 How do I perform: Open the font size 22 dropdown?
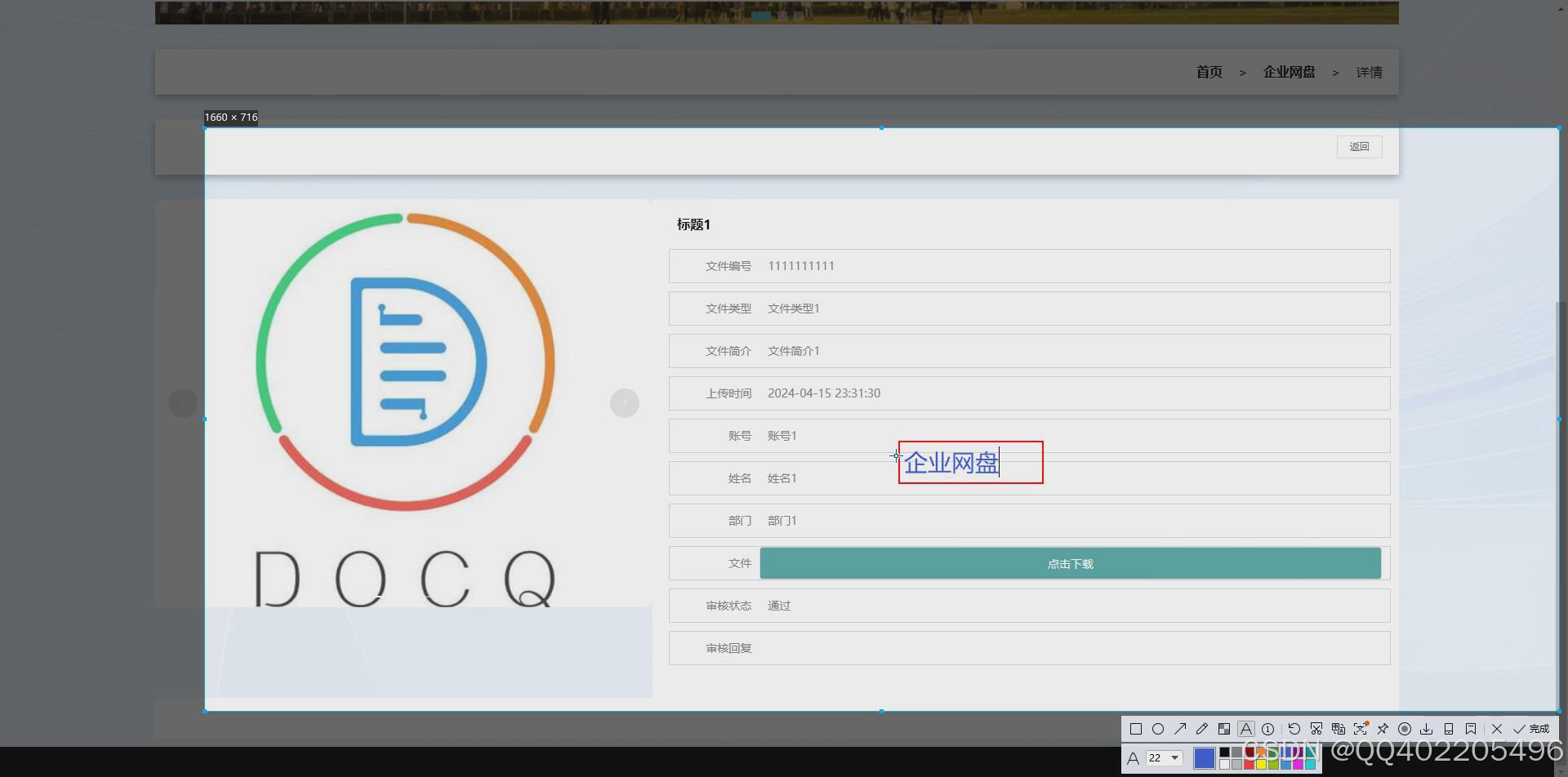[1161, 757]
